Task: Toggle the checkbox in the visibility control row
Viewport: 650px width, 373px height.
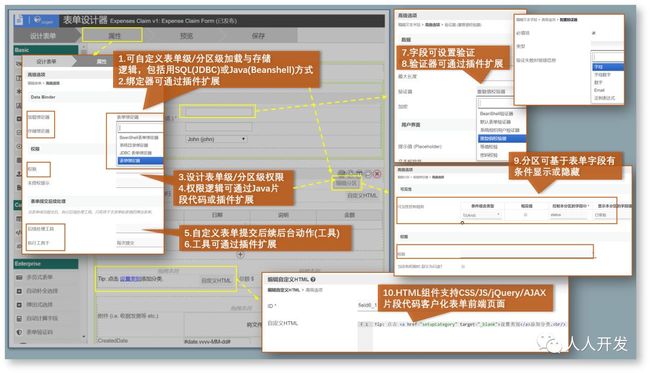Action: 526,215
